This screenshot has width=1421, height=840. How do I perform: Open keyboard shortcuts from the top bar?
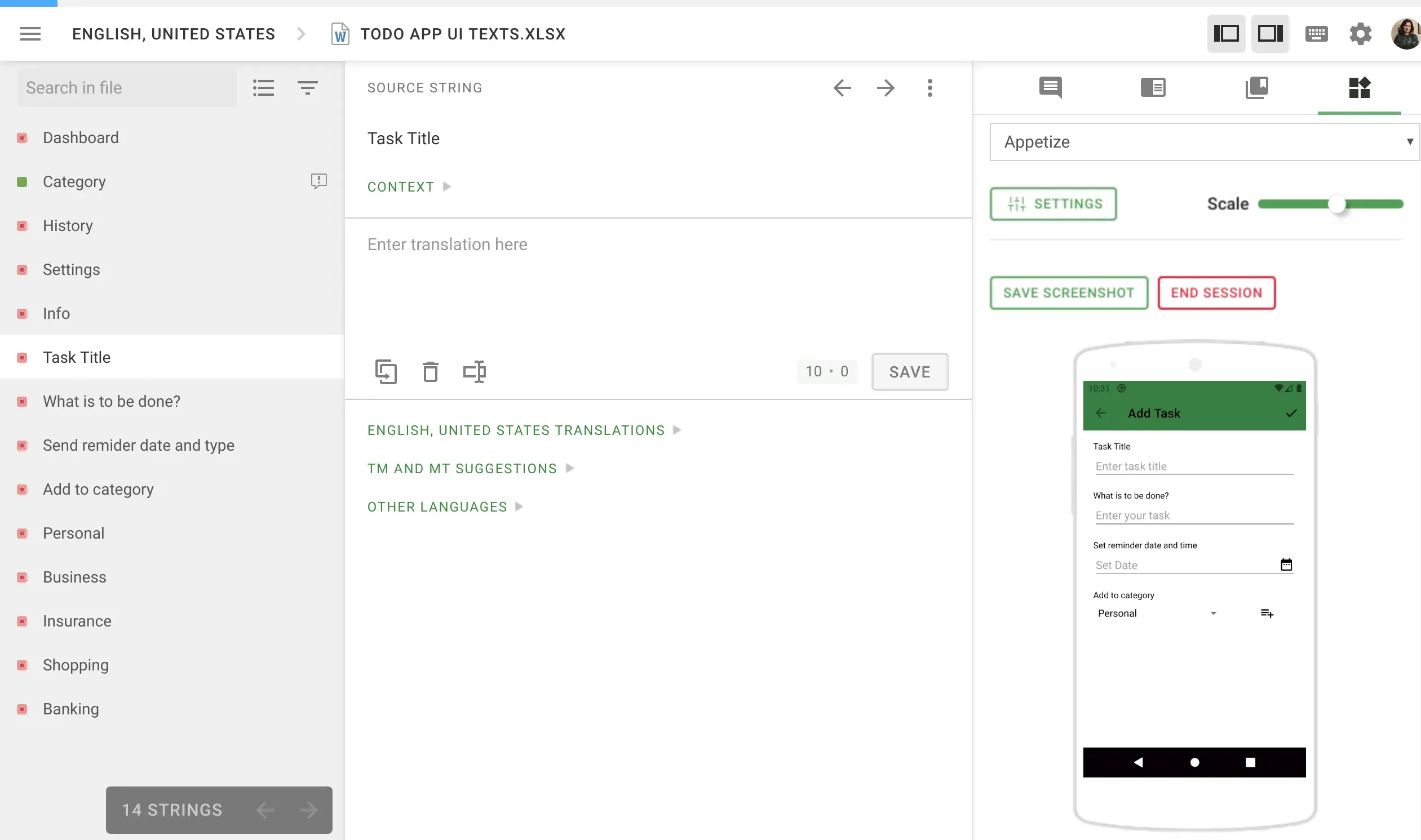click(1316, 34)
